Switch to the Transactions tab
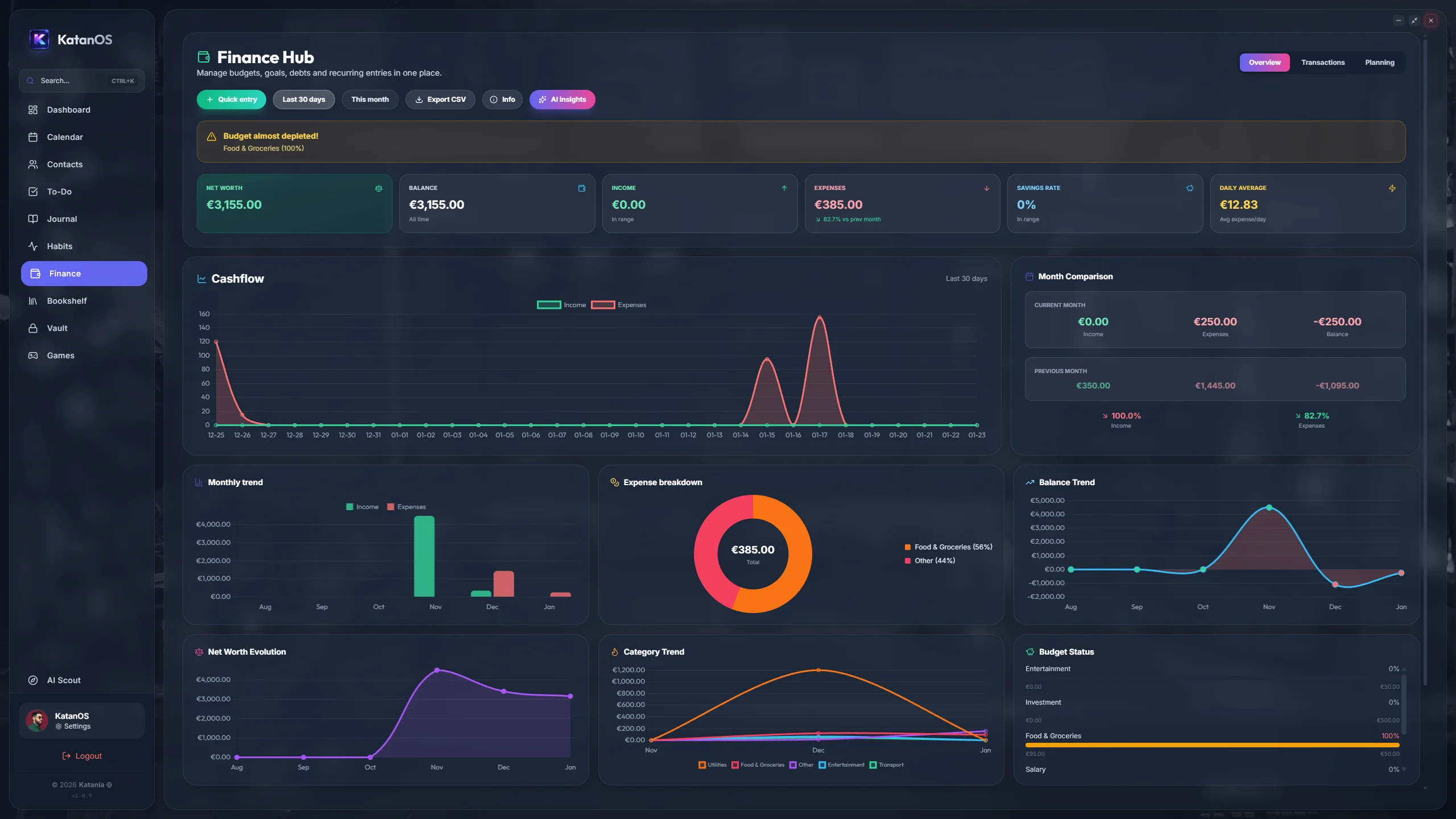 [1322, 62]
